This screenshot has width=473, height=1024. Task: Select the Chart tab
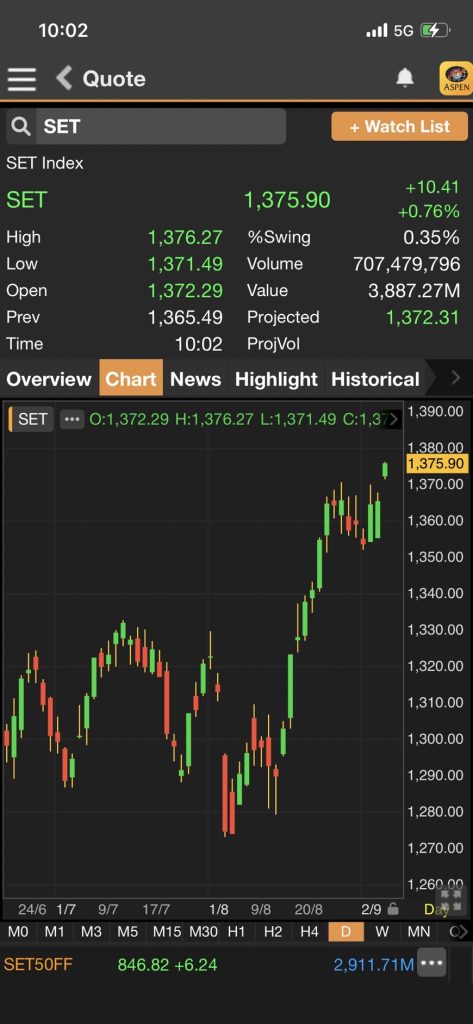click(131, 379)
